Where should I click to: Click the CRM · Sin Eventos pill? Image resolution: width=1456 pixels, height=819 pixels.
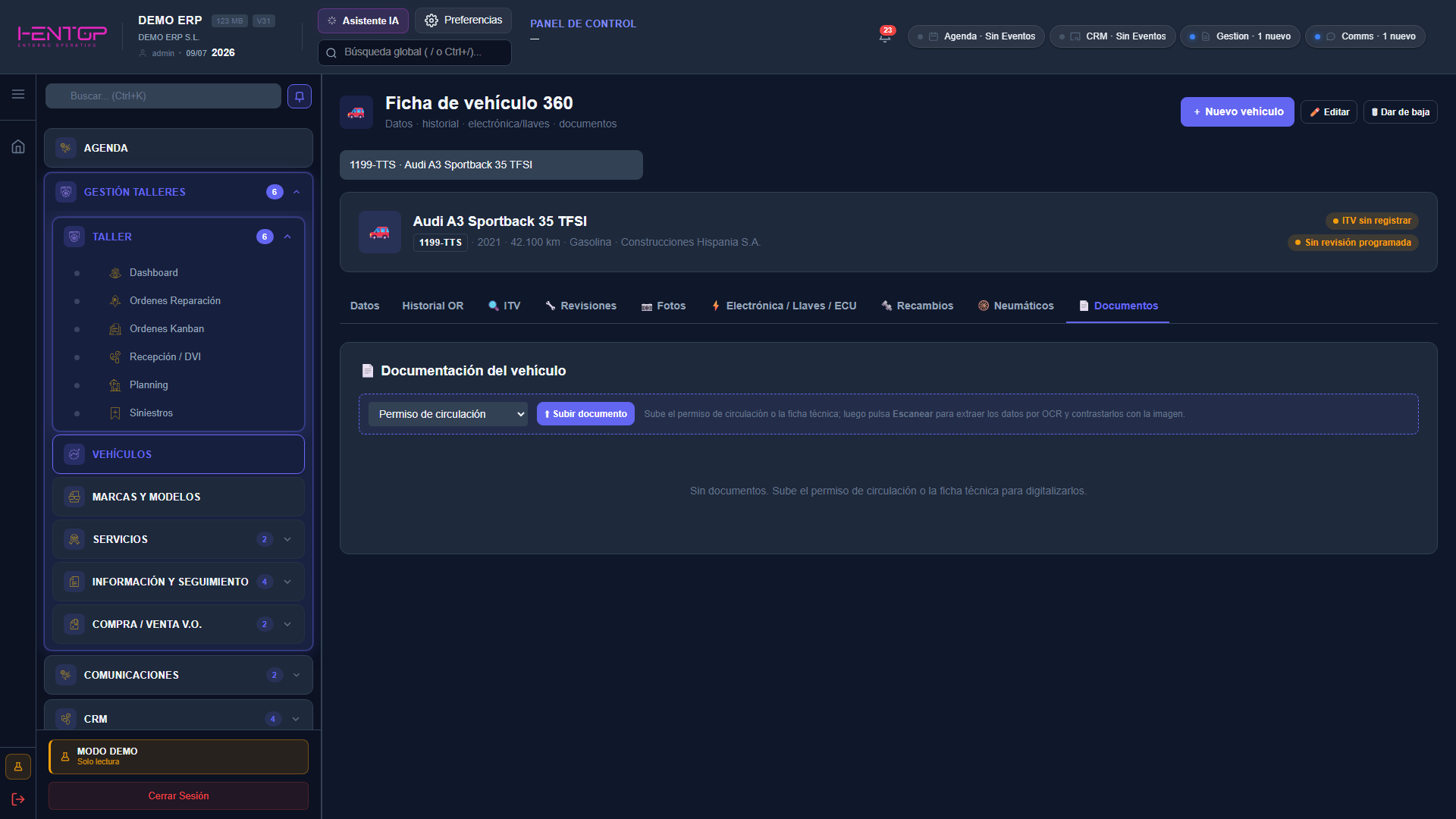click(x=1112, y=36)
